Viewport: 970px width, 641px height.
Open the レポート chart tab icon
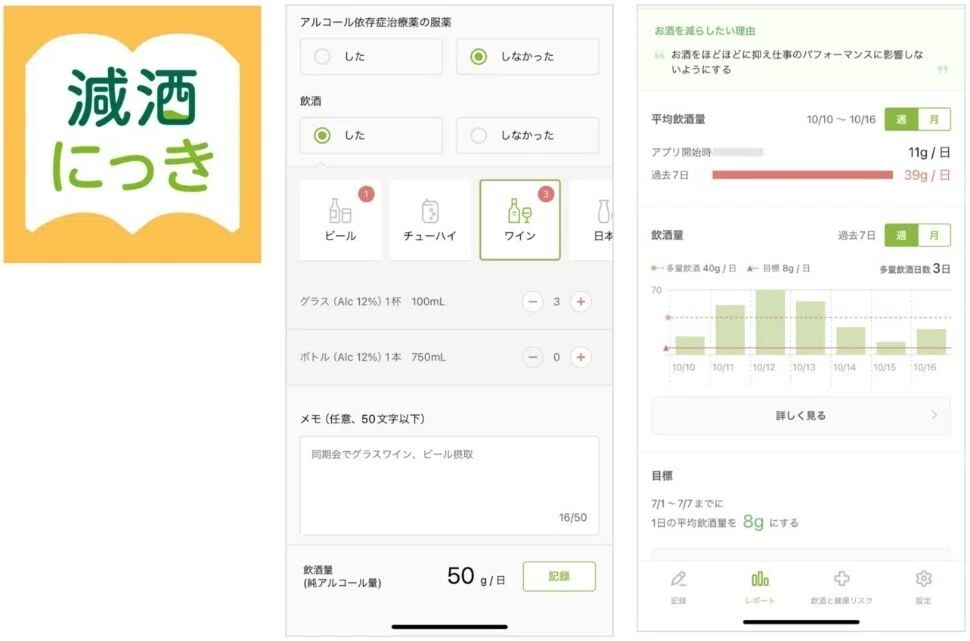point(760,579)
